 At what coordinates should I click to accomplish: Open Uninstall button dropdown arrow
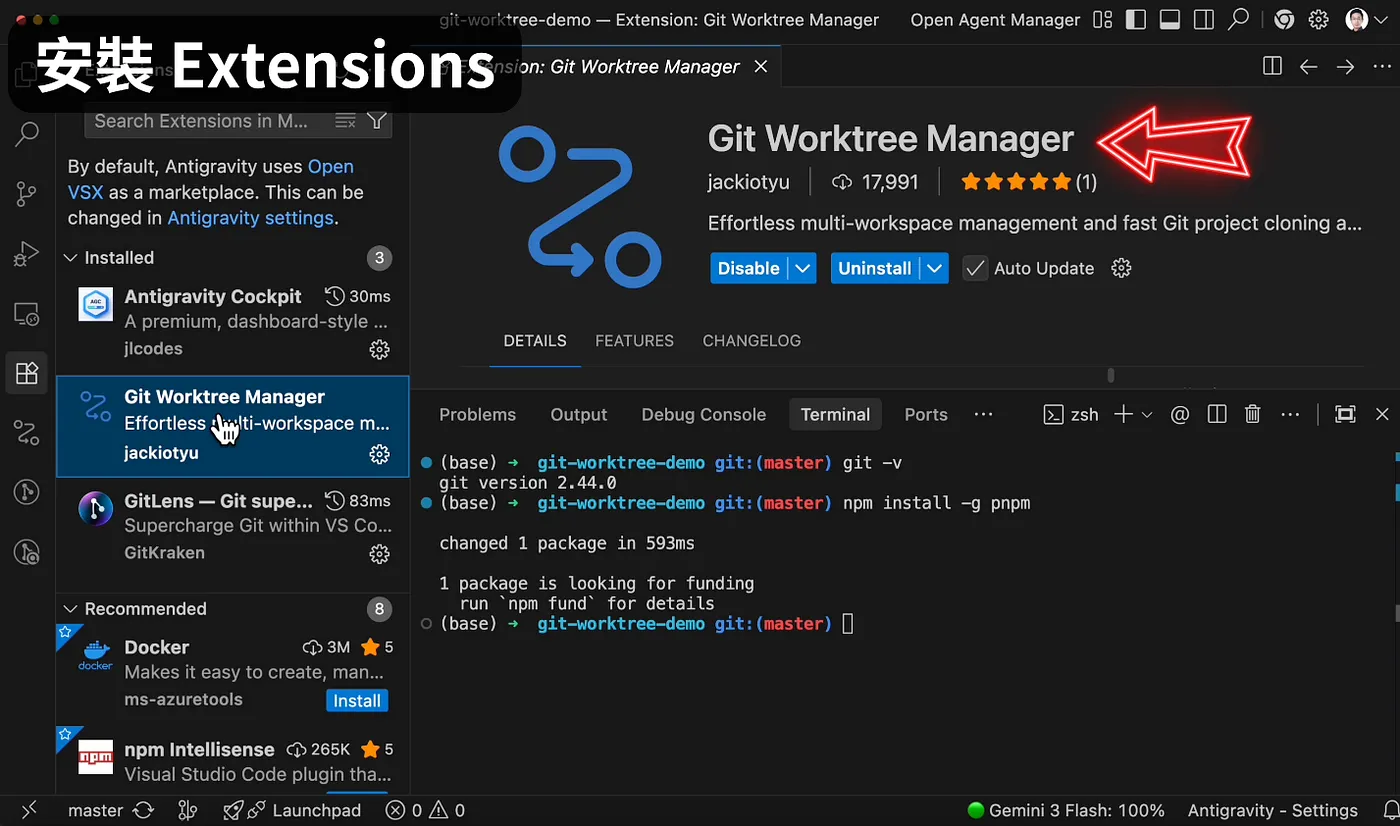[x=934, y=268]
